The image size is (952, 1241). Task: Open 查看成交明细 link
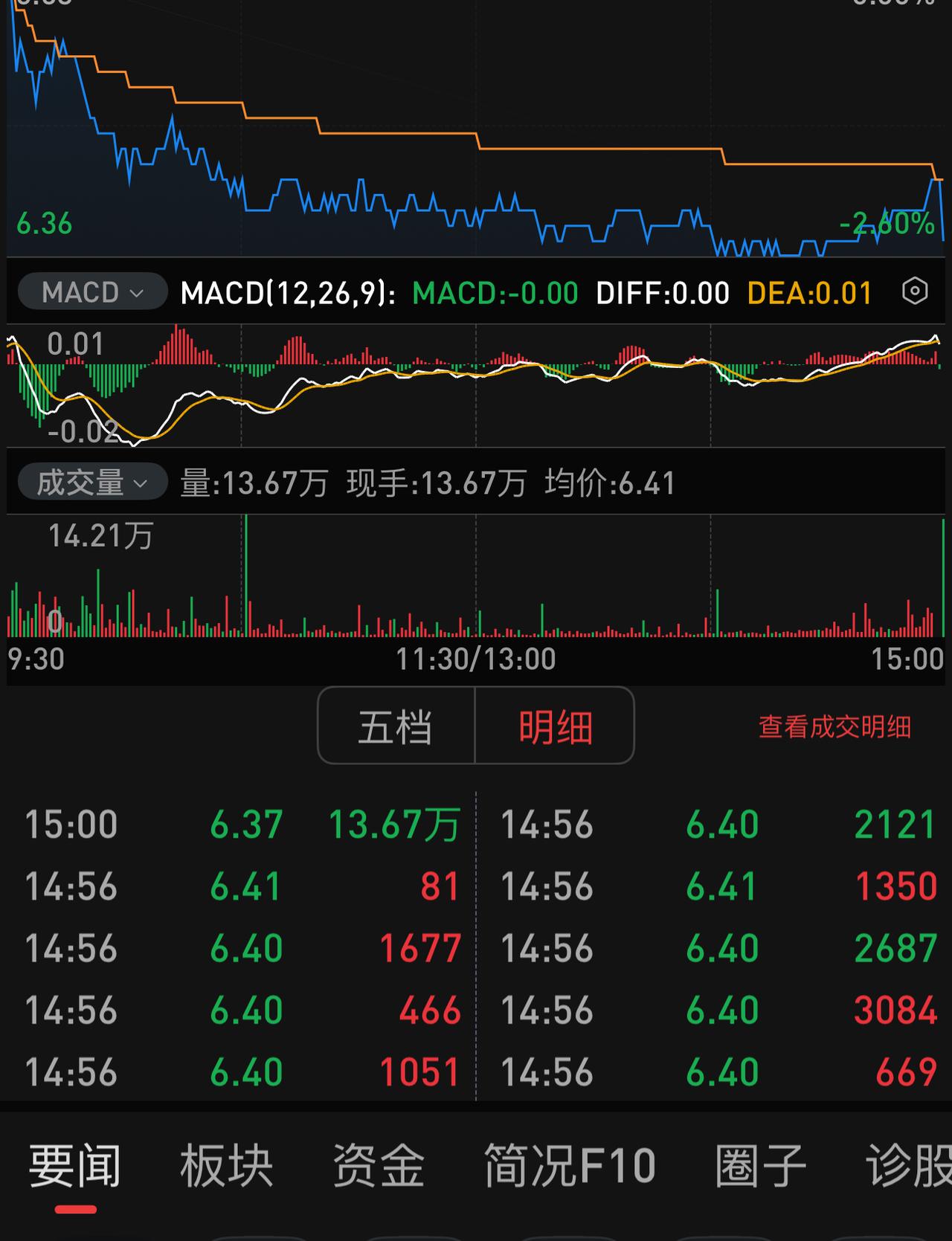[x=834, y=726]
